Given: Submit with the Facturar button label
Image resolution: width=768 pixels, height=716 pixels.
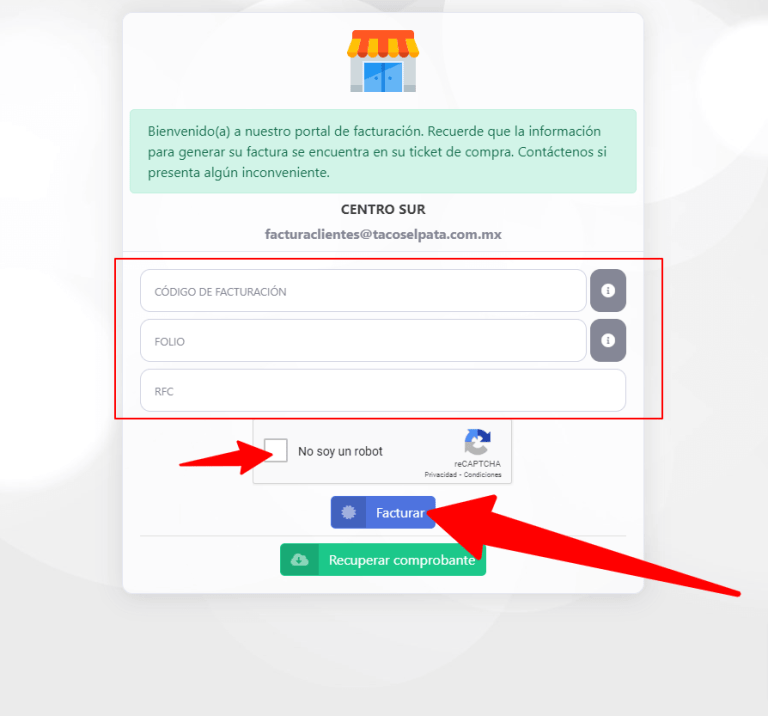Looking at the screenshot, I should click(400, 513).
